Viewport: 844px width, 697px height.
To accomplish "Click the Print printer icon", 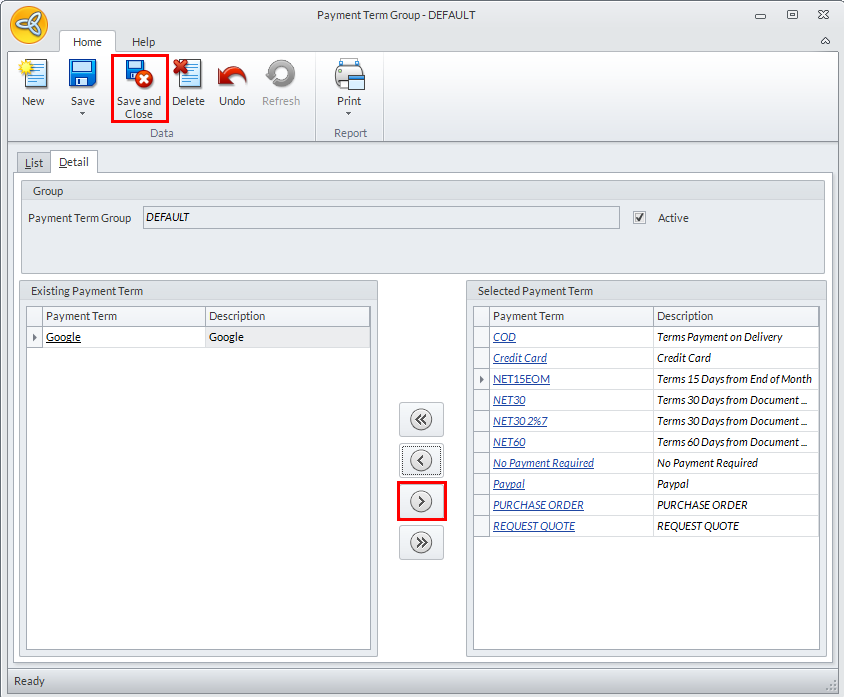I will click(x=349, y=74).
